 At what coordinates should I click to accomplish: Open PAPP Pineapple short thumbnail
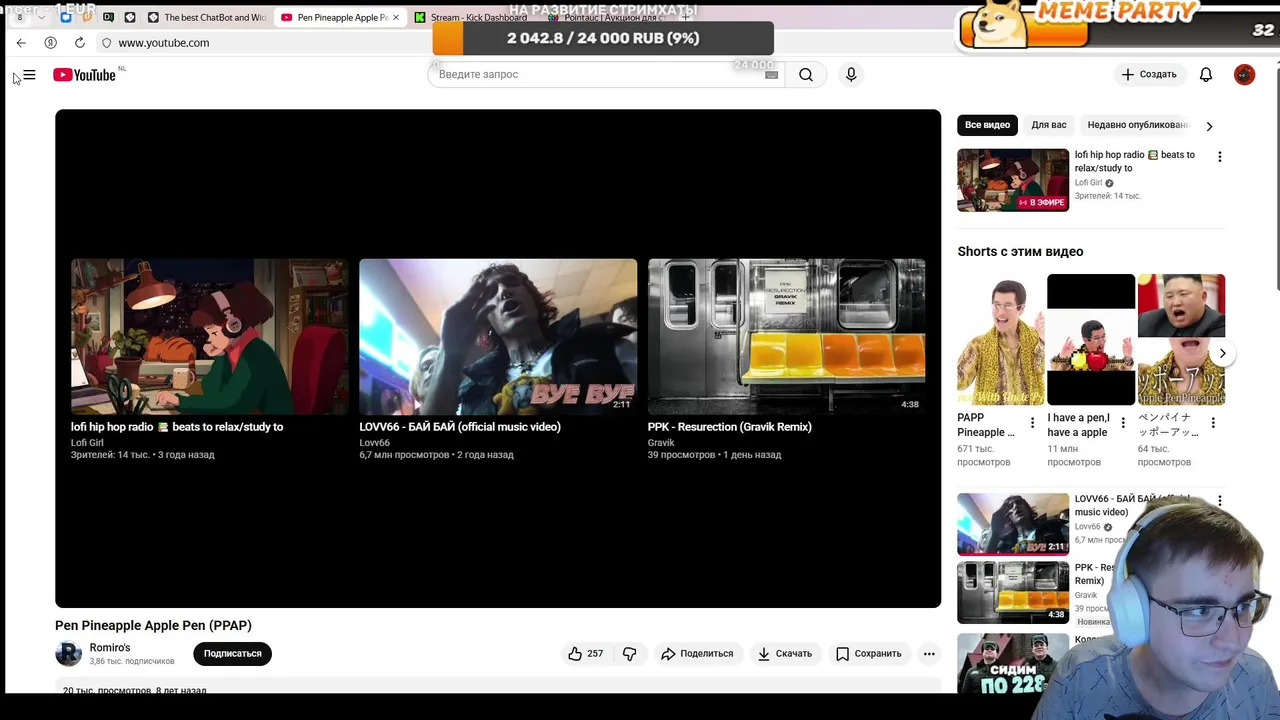coord(1001,339)
